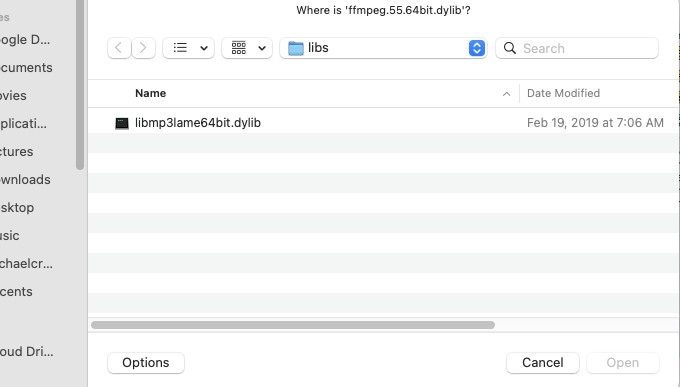Focus the Search field
The height and width of the screenshot is (387, 680).
(x=577, y=48)
